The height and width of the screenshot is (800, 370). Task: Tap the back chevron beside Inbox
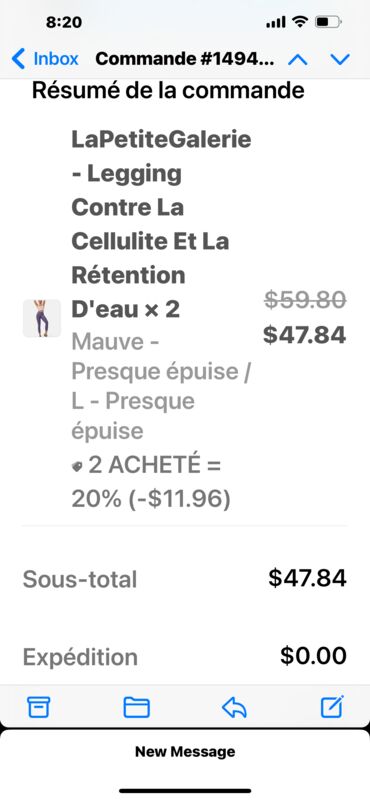tap(18, 59)
